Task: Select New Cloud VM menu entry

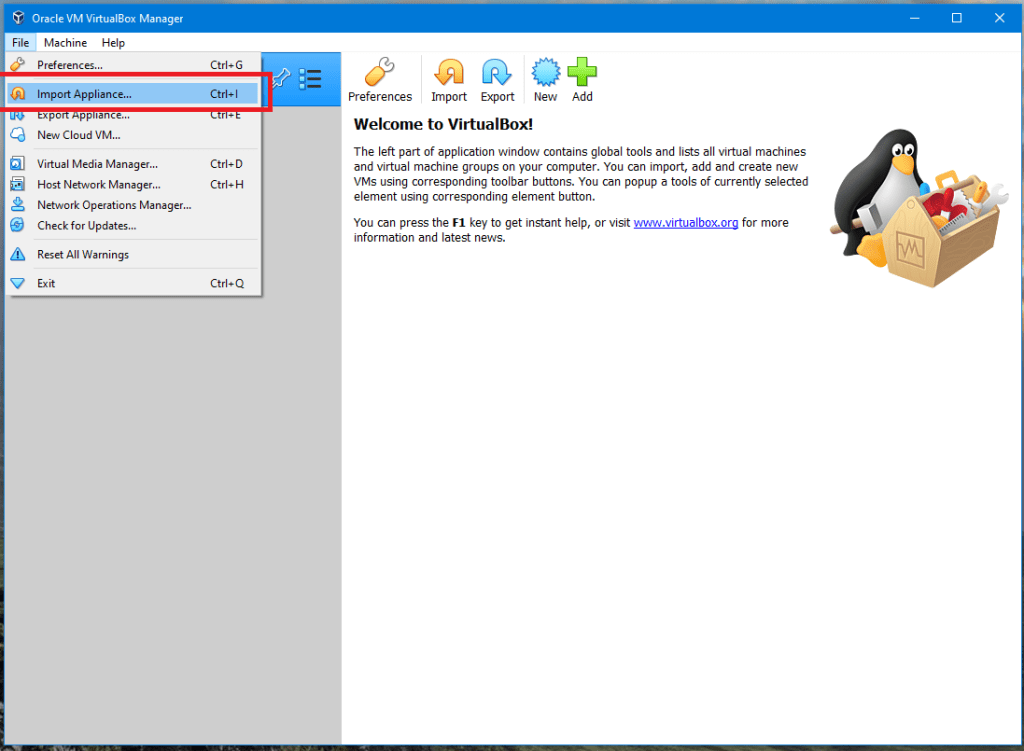Action: point(78,135)
